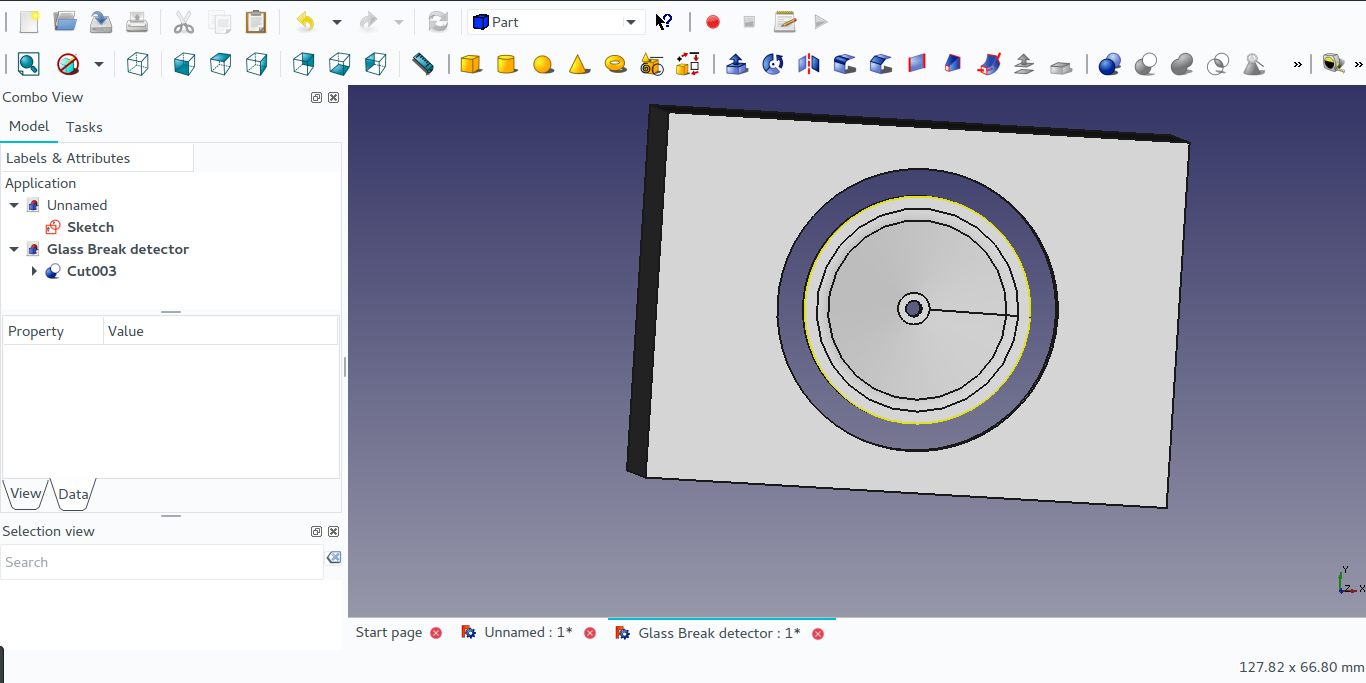Create a Sphere primitive
Image resolution: width=1366 pixels, height=683 pixels.
[543, 63]
